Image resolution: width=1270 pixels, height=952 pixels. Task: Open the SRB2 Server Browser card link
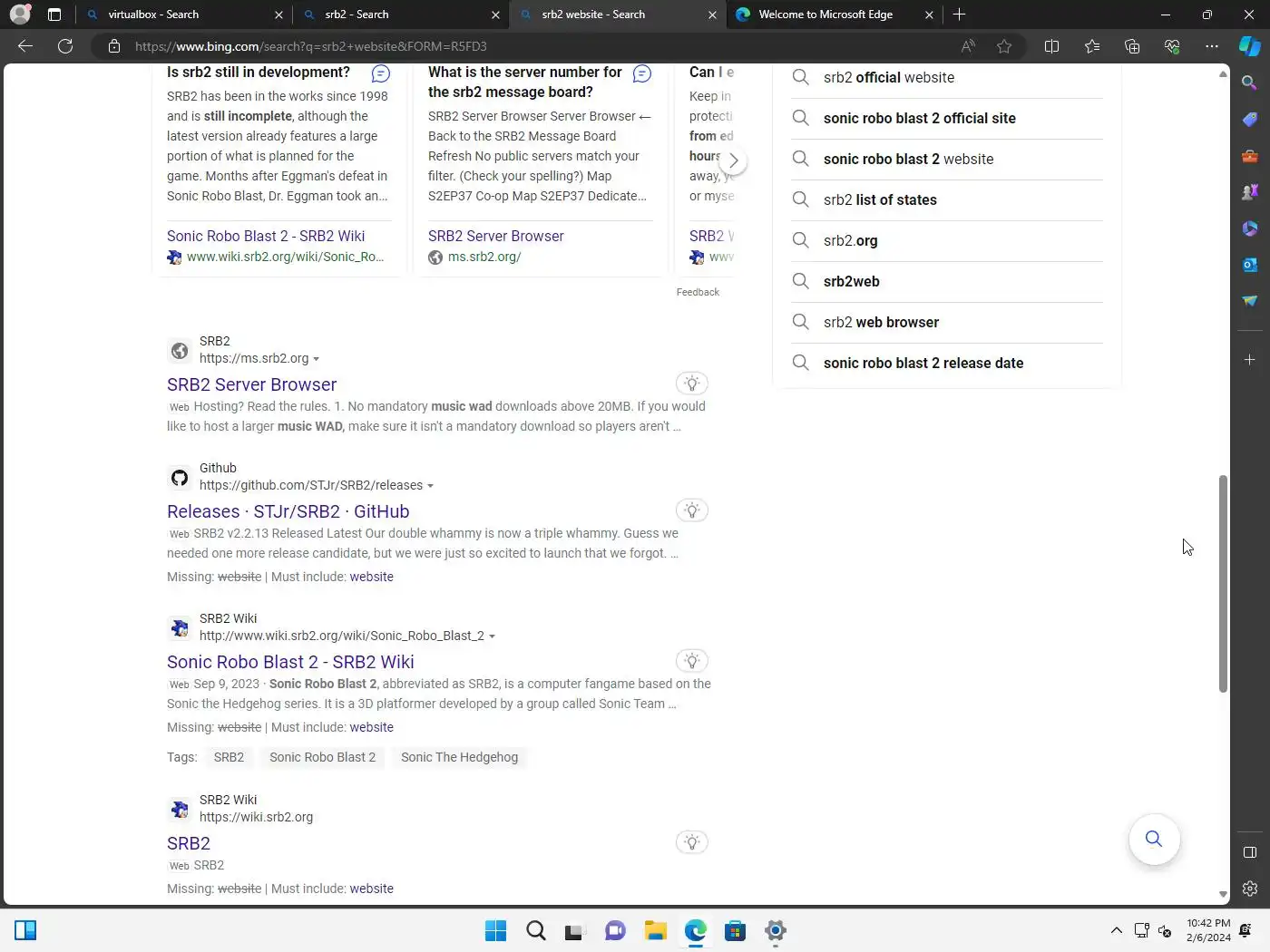point(495,236)
